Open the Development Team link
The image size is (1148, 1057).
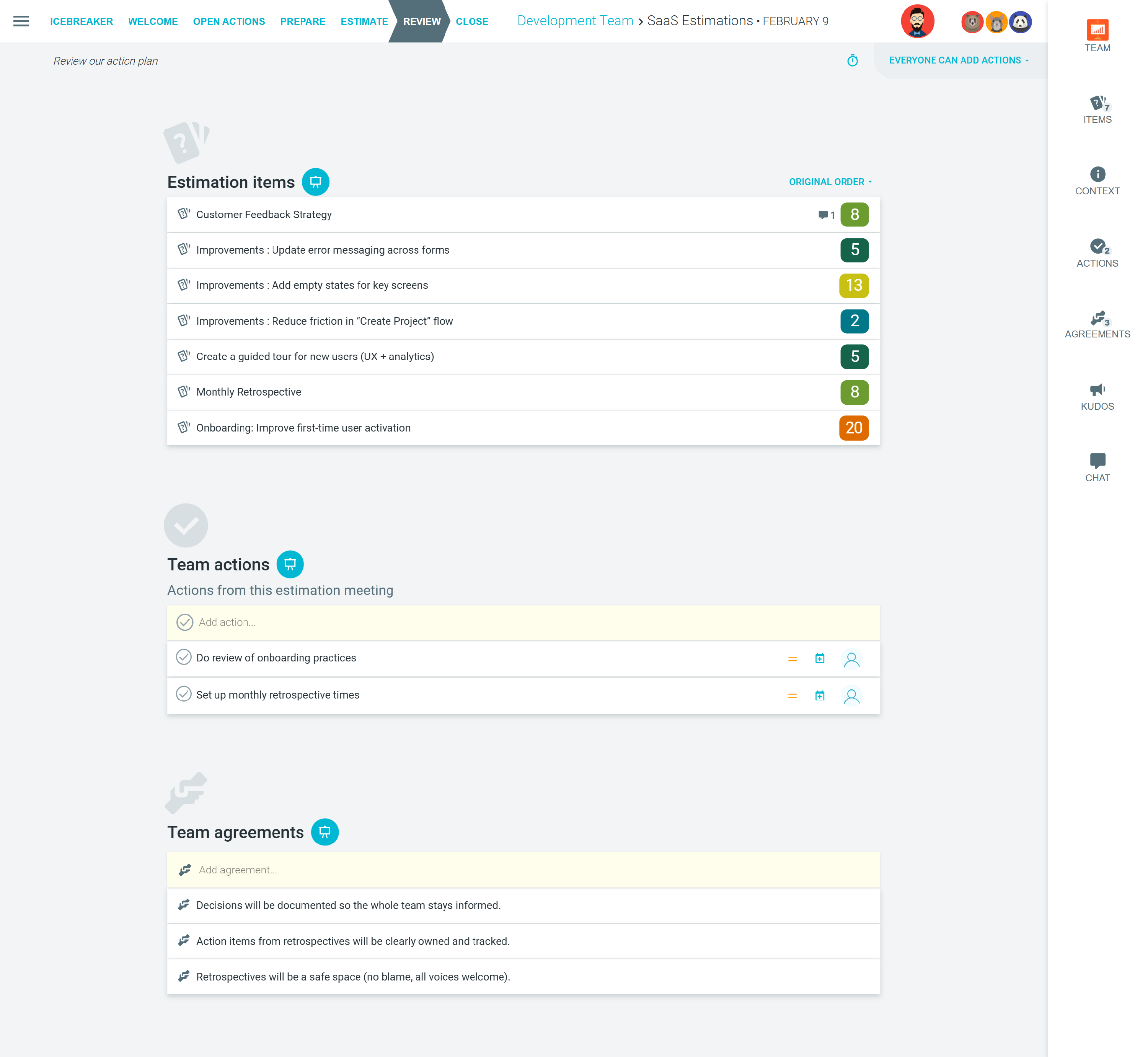click(x=575, y=21)
